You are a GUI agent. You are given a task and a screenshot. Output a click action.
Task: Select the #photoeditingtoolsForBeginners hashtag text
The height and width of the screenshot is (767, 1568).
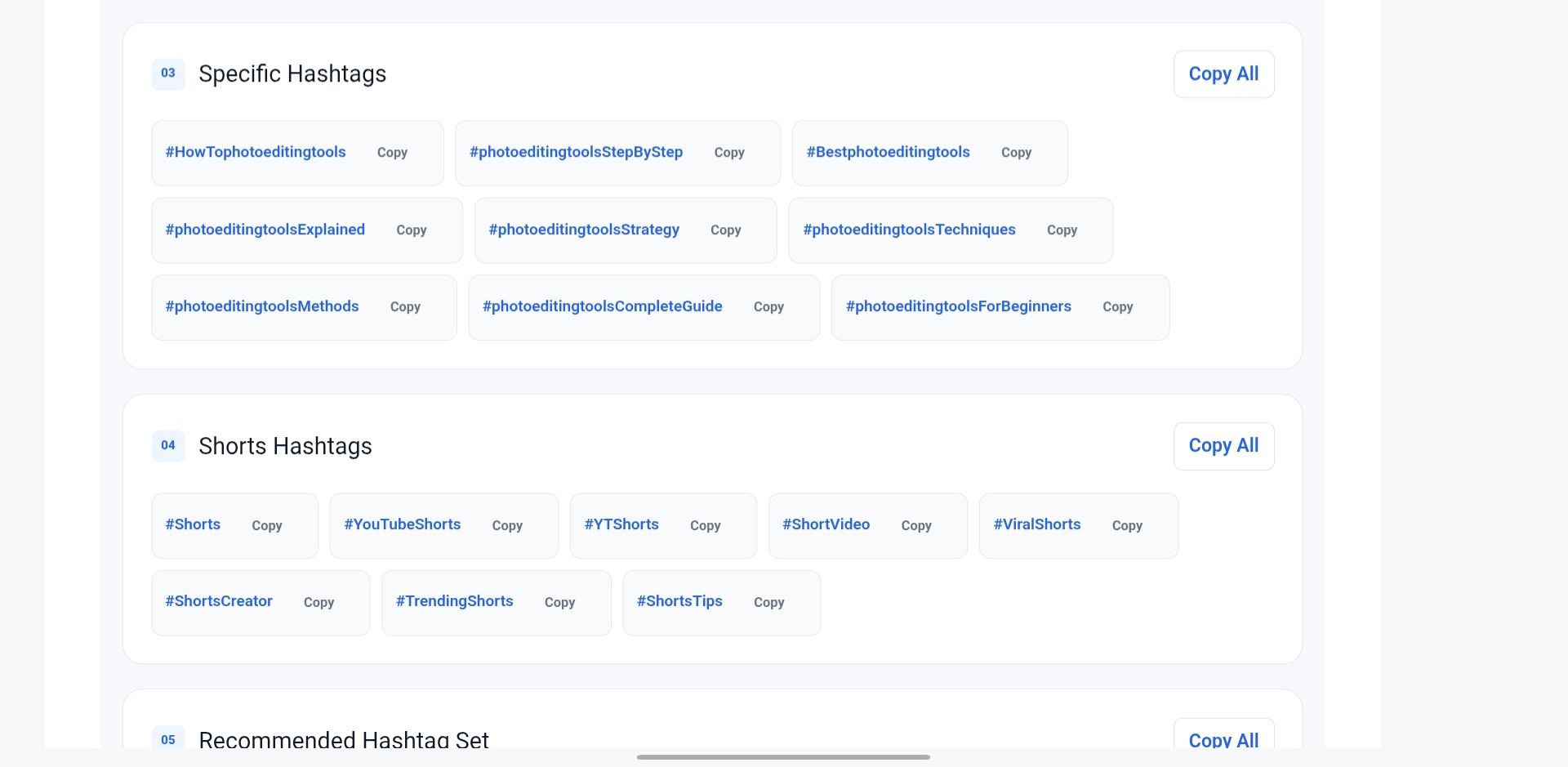coord(958,306)
